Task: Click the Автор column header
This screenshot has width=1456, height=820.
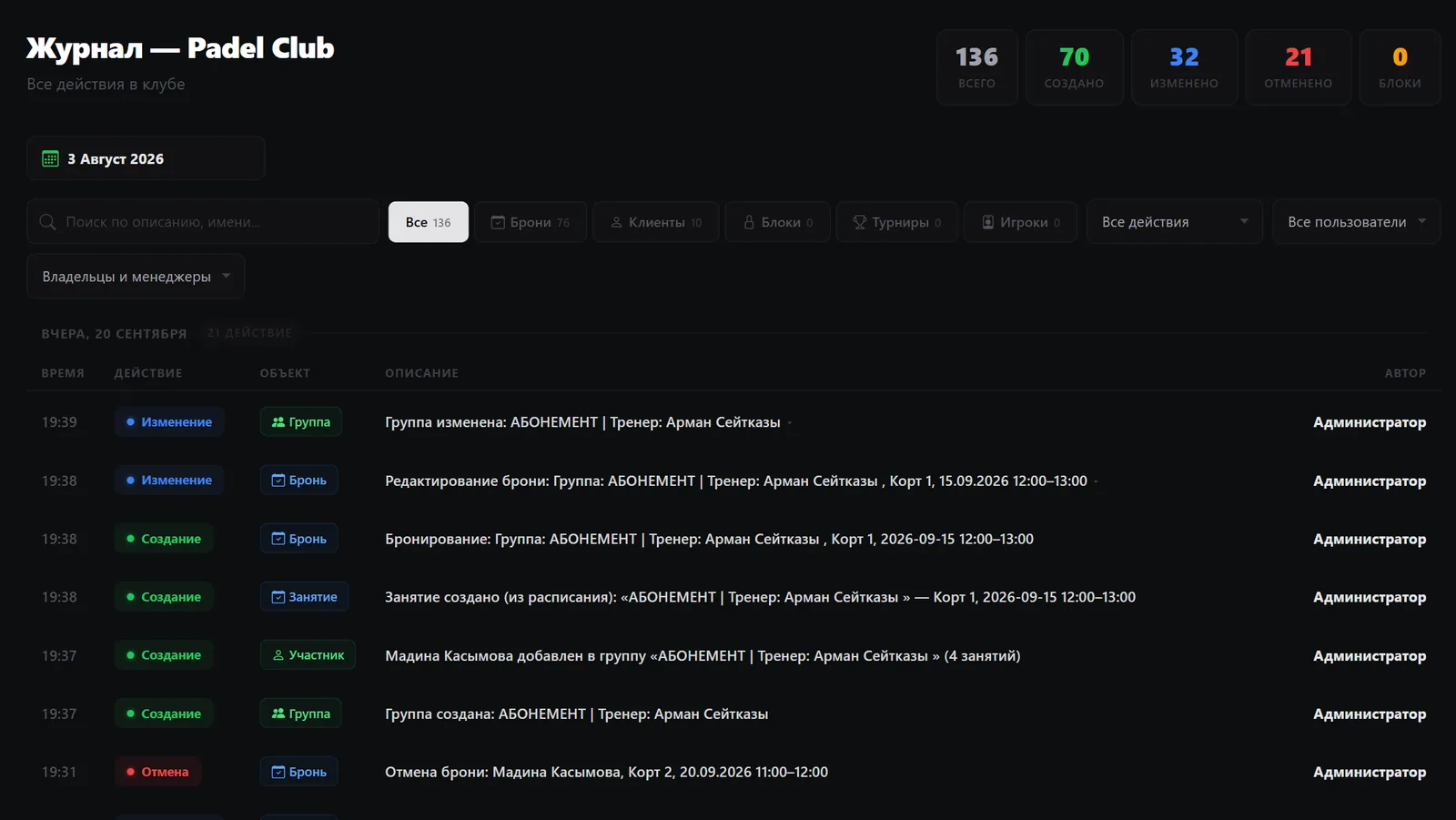Action: coord(1406,373)
